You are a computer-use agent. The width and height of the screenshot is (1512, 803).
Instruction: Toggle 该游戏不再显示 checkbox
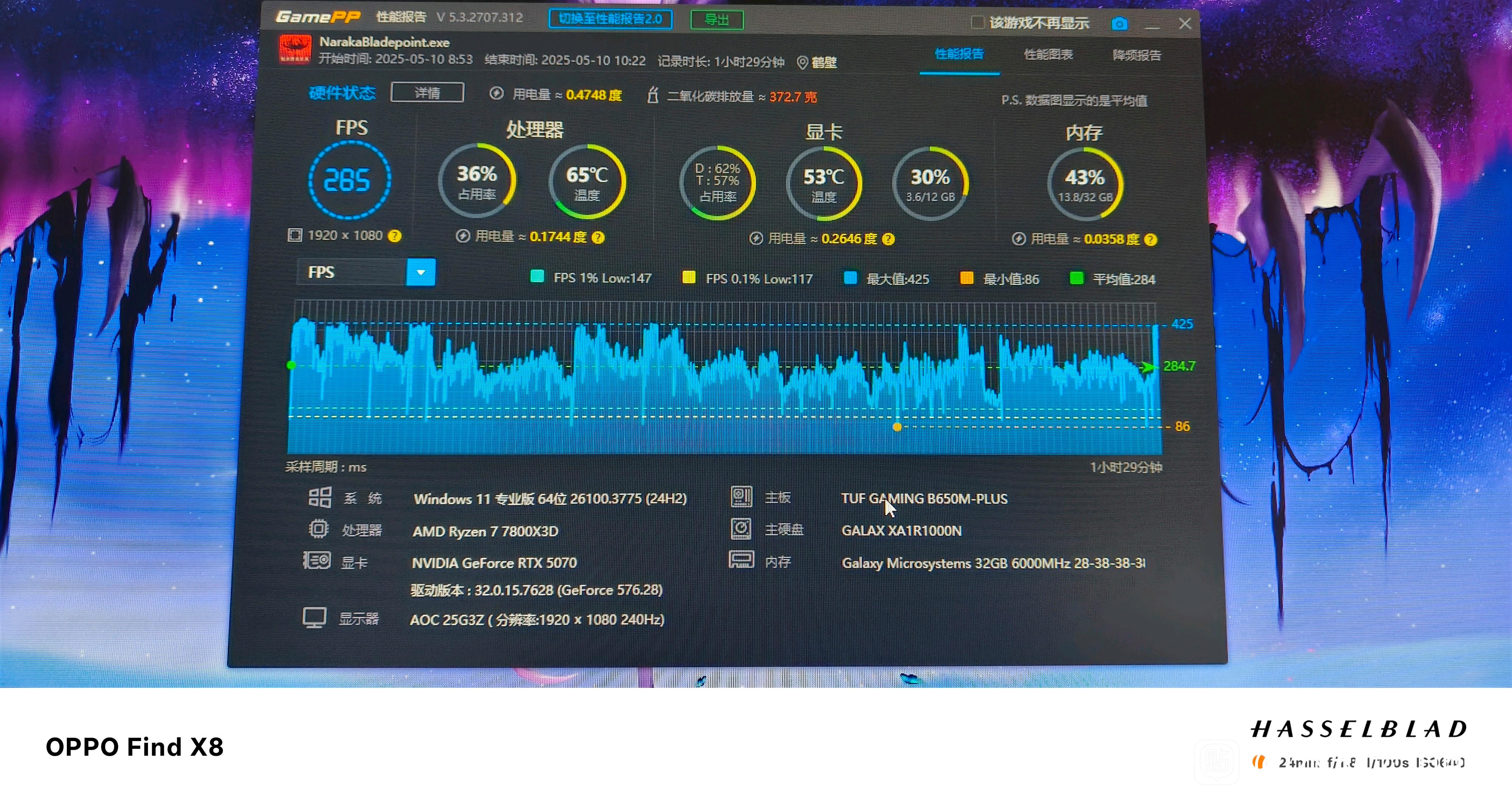point(977,22)
